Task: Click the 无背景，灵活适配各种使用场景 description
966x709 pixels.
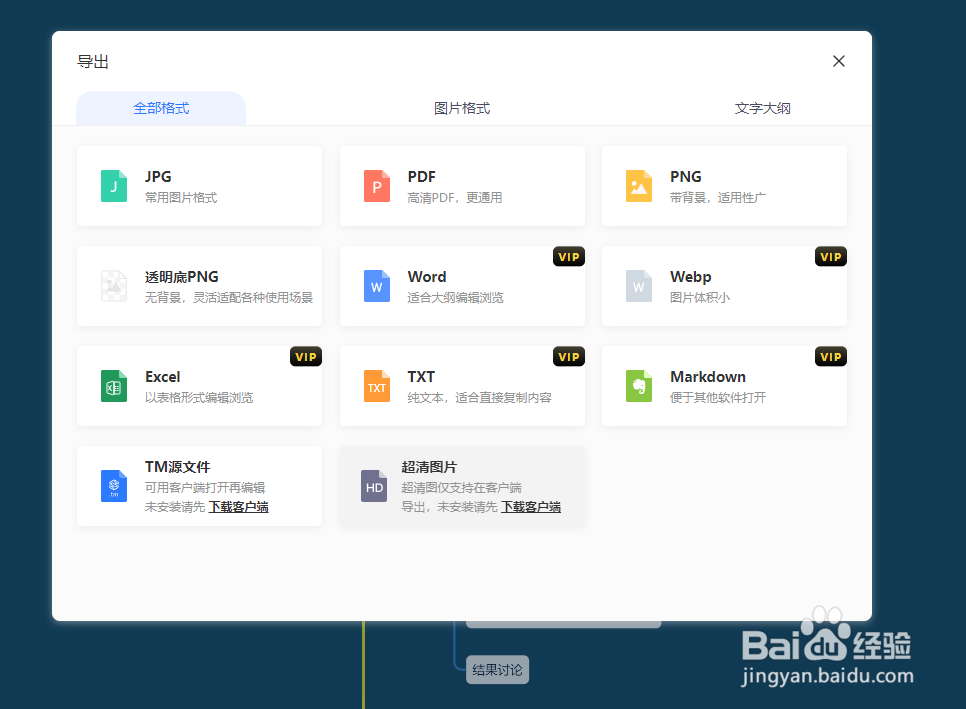Action: tap(229, 298)
